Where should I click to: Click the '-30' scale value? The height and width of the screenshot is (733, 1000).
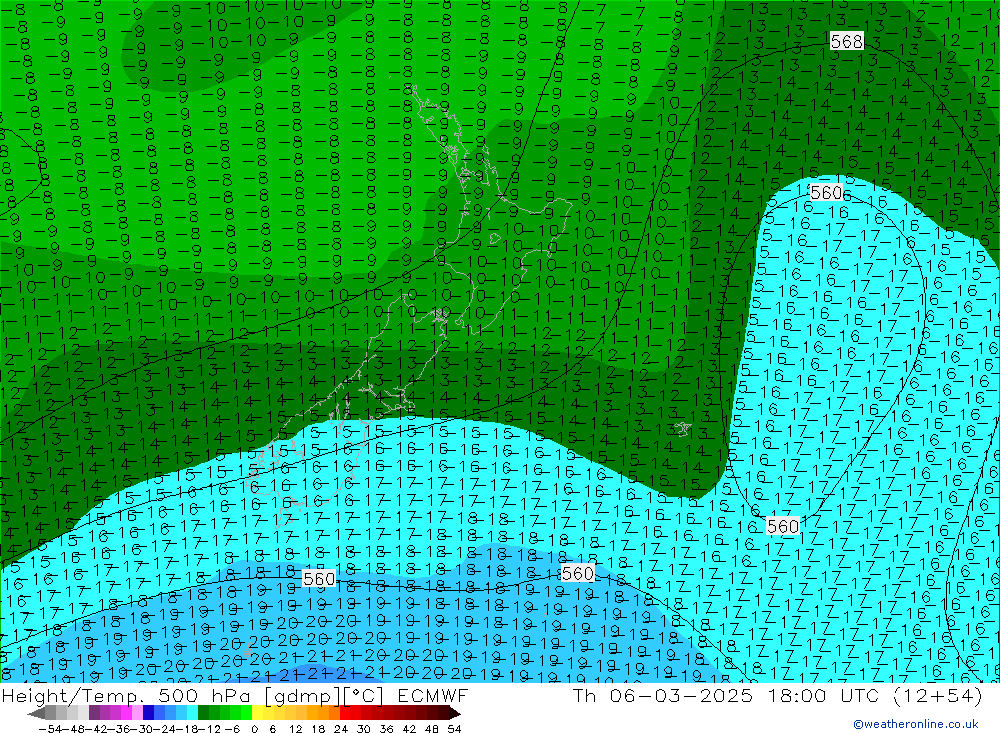142,729
